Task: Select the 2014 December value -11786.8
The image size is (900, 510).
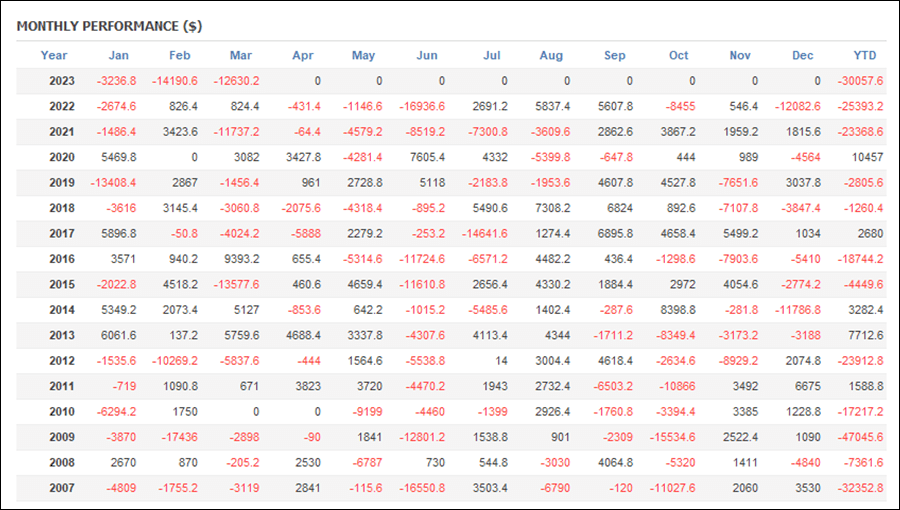Action: click(798, 310)
